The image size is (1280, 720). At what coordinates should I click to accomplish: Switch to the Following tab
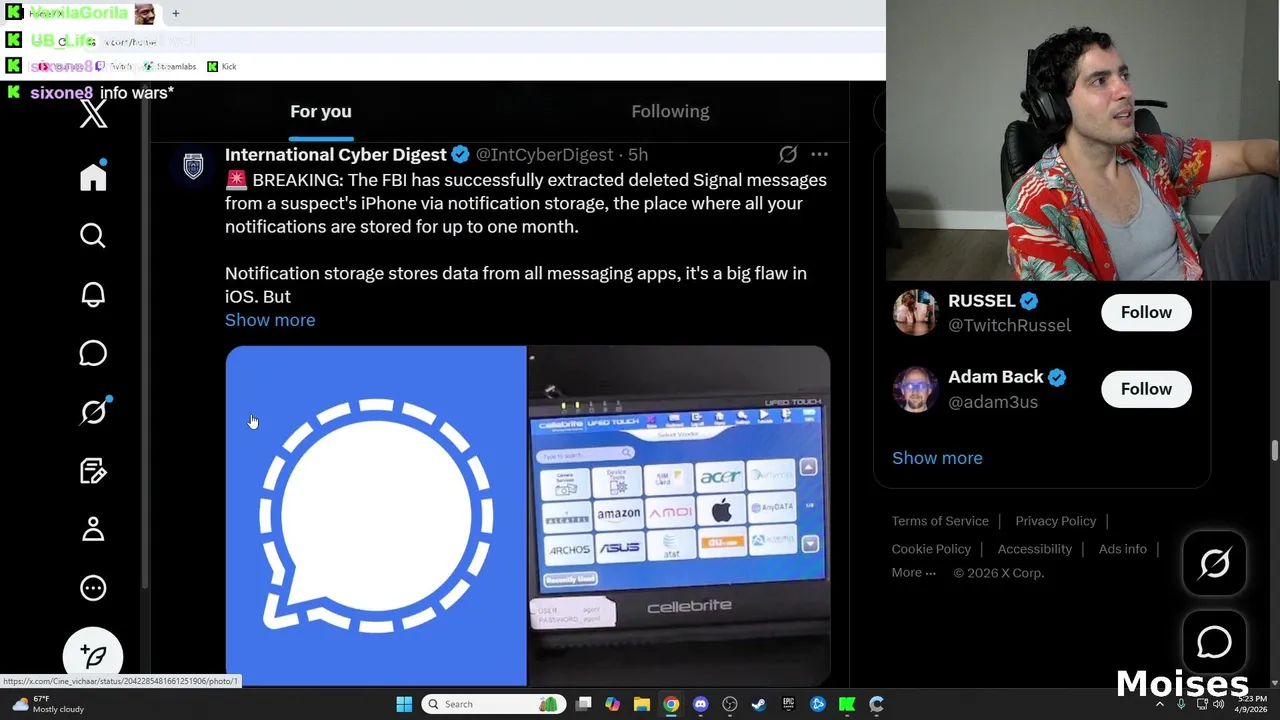(670, 111)
